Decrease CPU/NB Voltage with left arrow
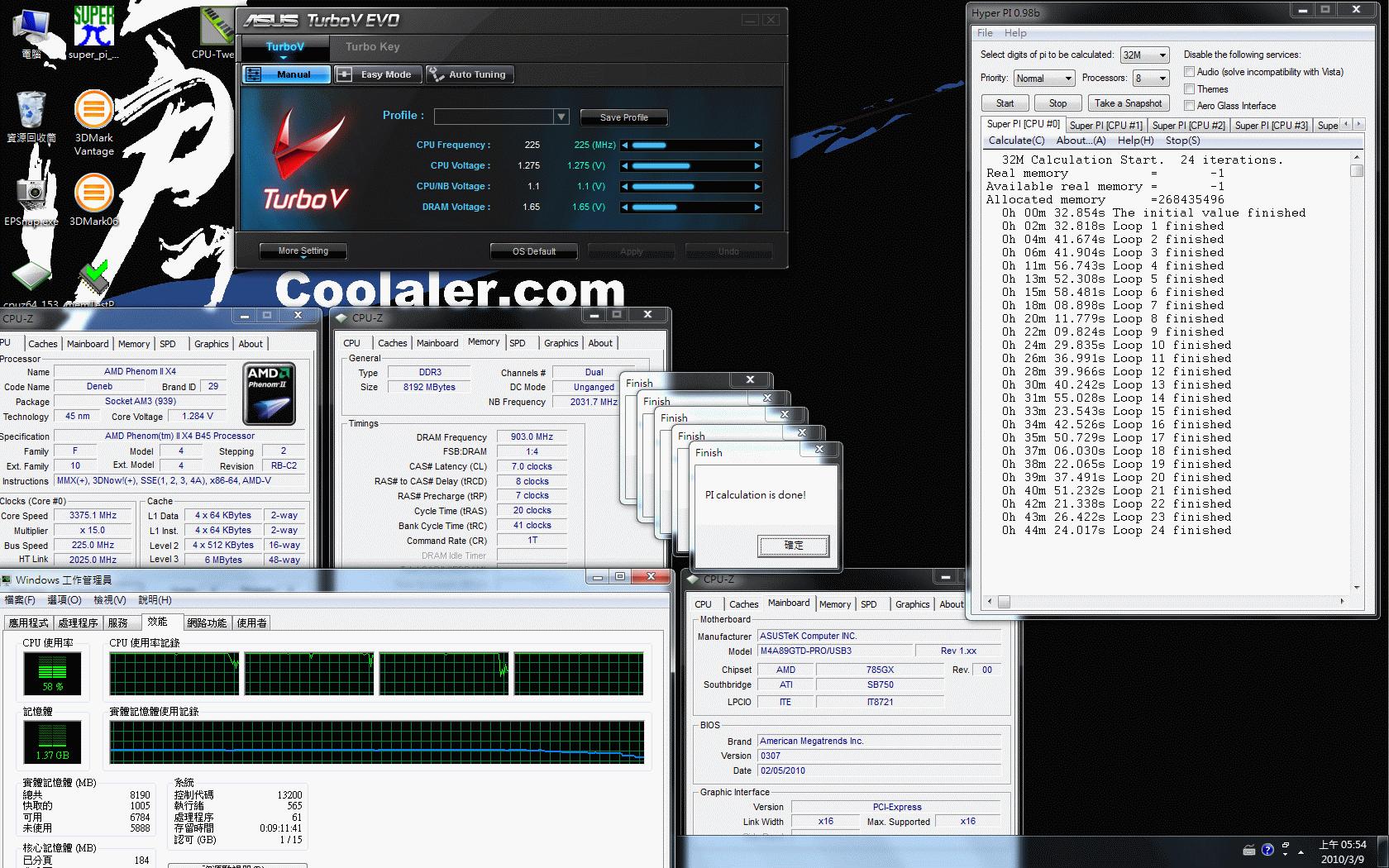The height and width of the screenshot is (868, 1389). click(x=625, y=187)
